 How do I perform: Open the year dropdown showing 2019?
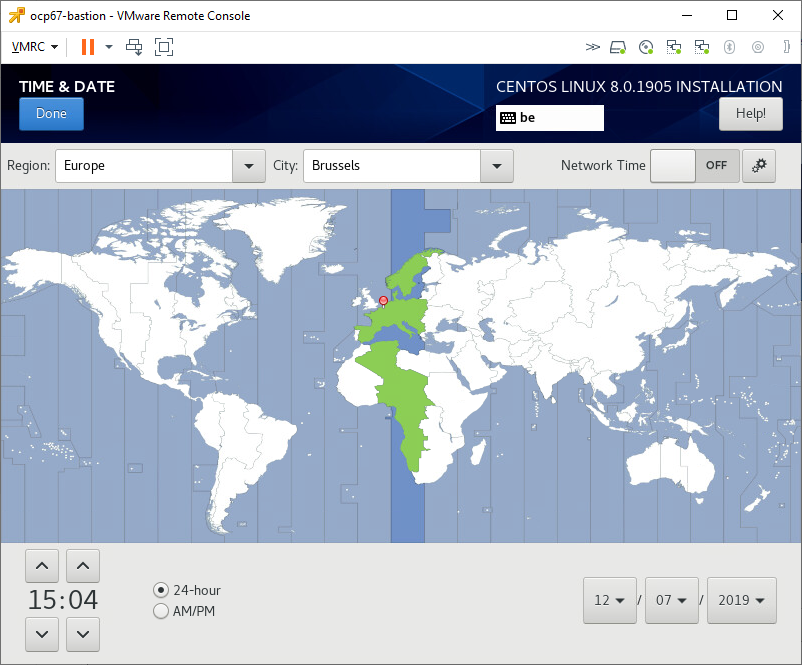[x=742, y=601]
